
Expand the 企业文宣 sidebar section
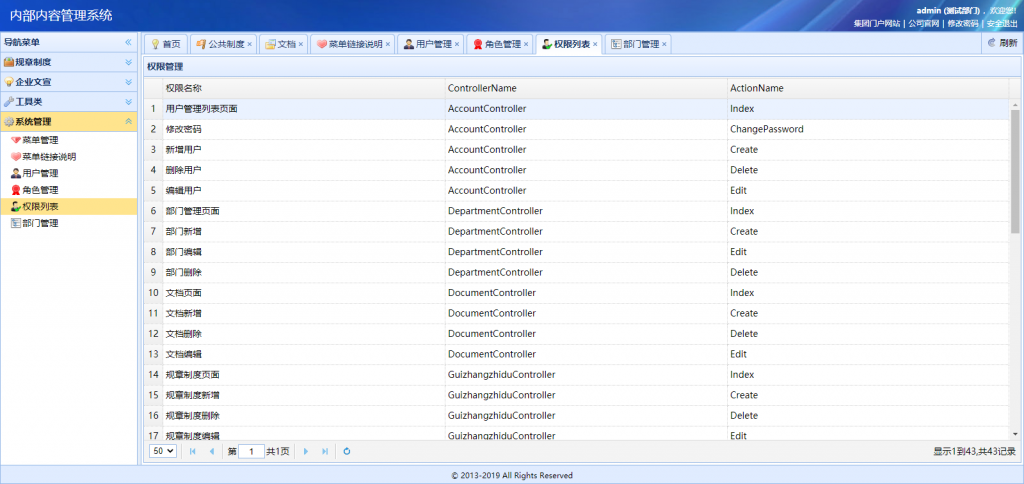128,82
